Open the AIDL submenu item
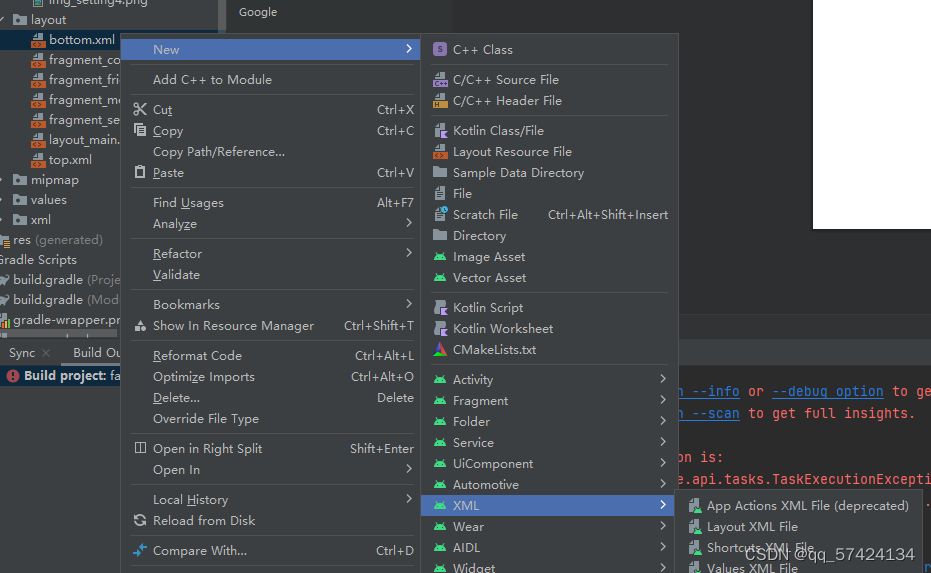Viewport: 931px width, 573px height. point(547,547)
